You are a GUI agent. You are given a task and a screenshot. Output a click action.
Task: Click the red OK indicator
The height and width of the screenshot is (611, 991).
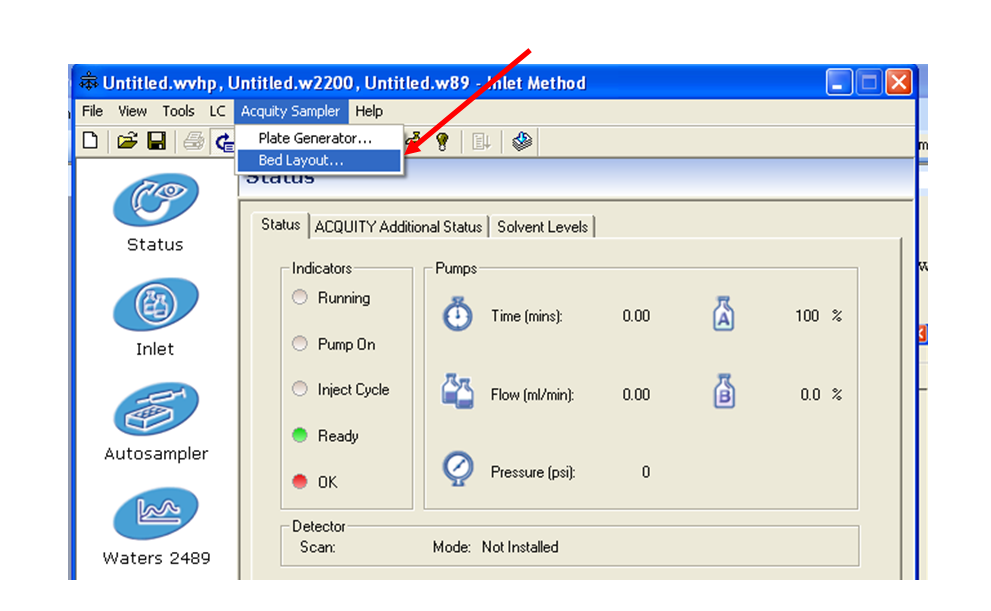300,481
